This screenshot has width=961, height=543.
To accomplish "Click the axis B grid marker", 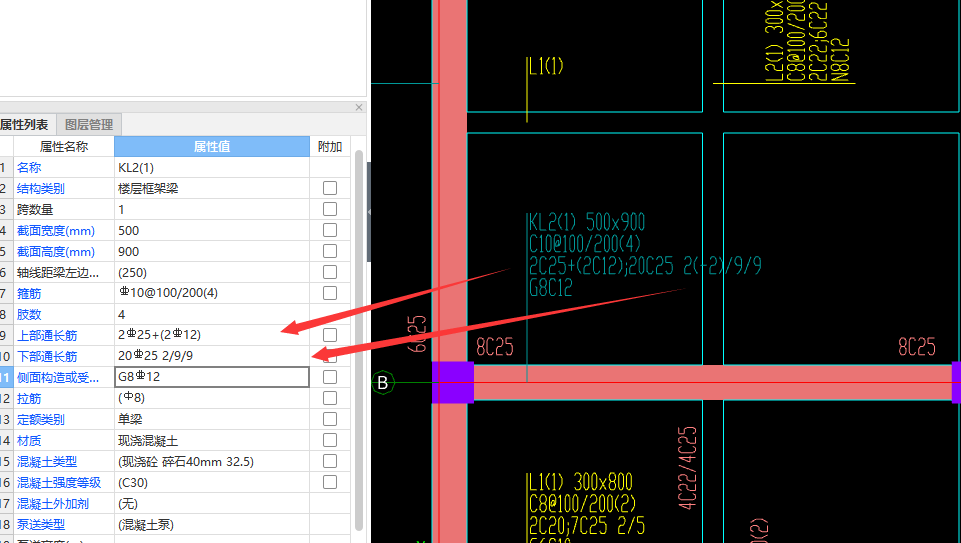I will [382, 383].
